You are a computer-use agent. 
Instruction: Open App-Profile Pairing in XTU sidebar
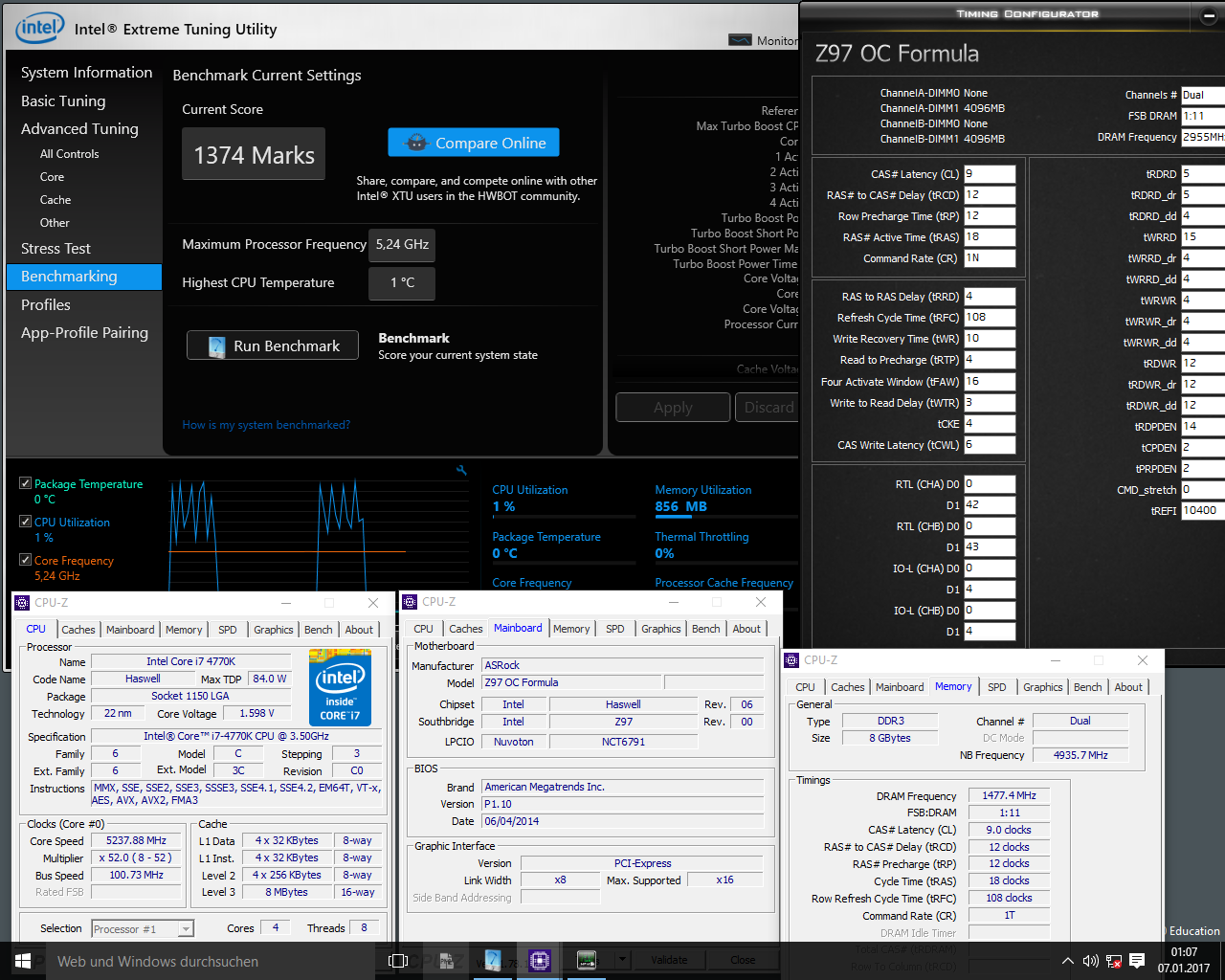click(84, 333)
